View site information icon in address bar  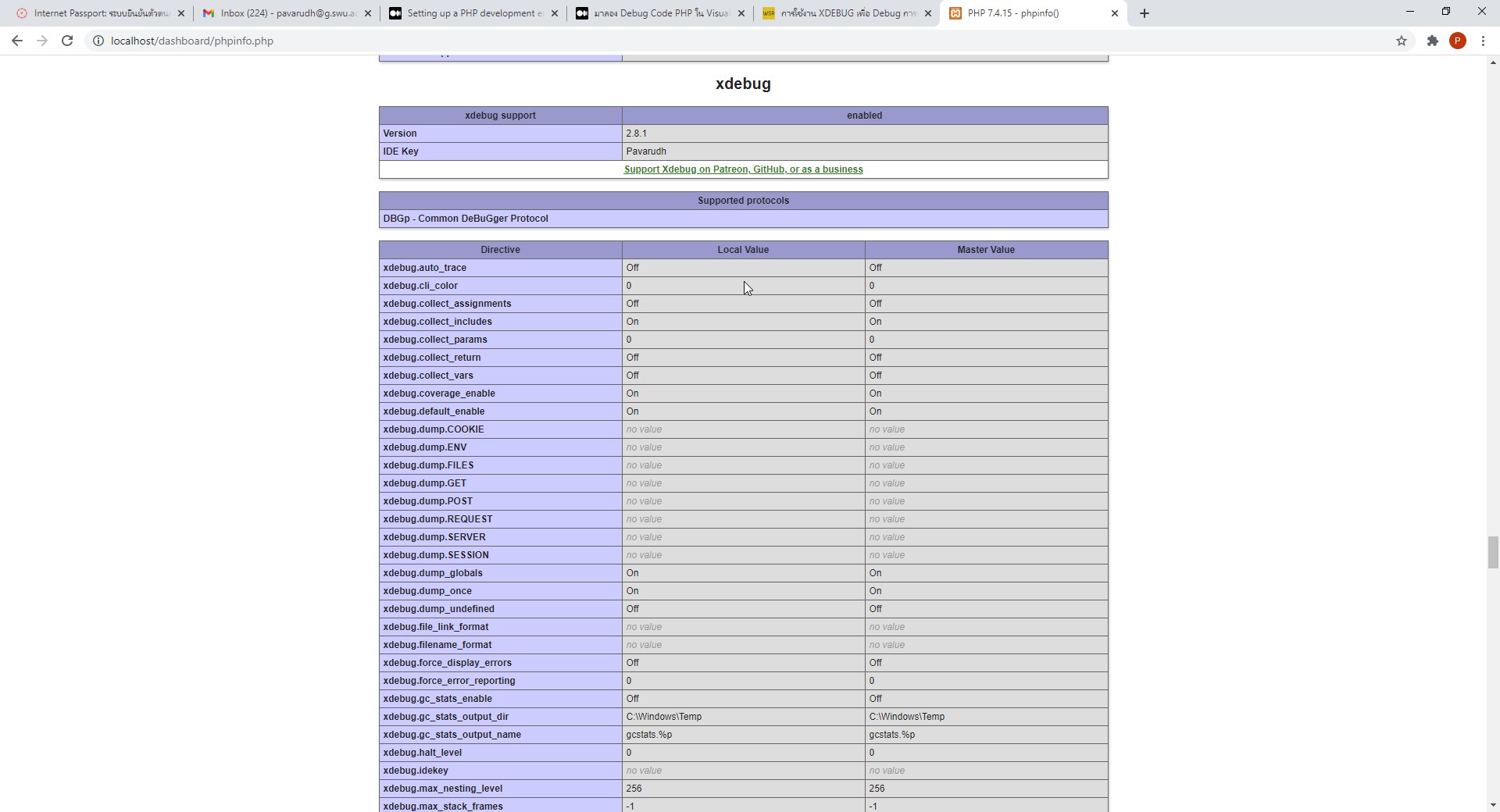click(x=98, y=41)
